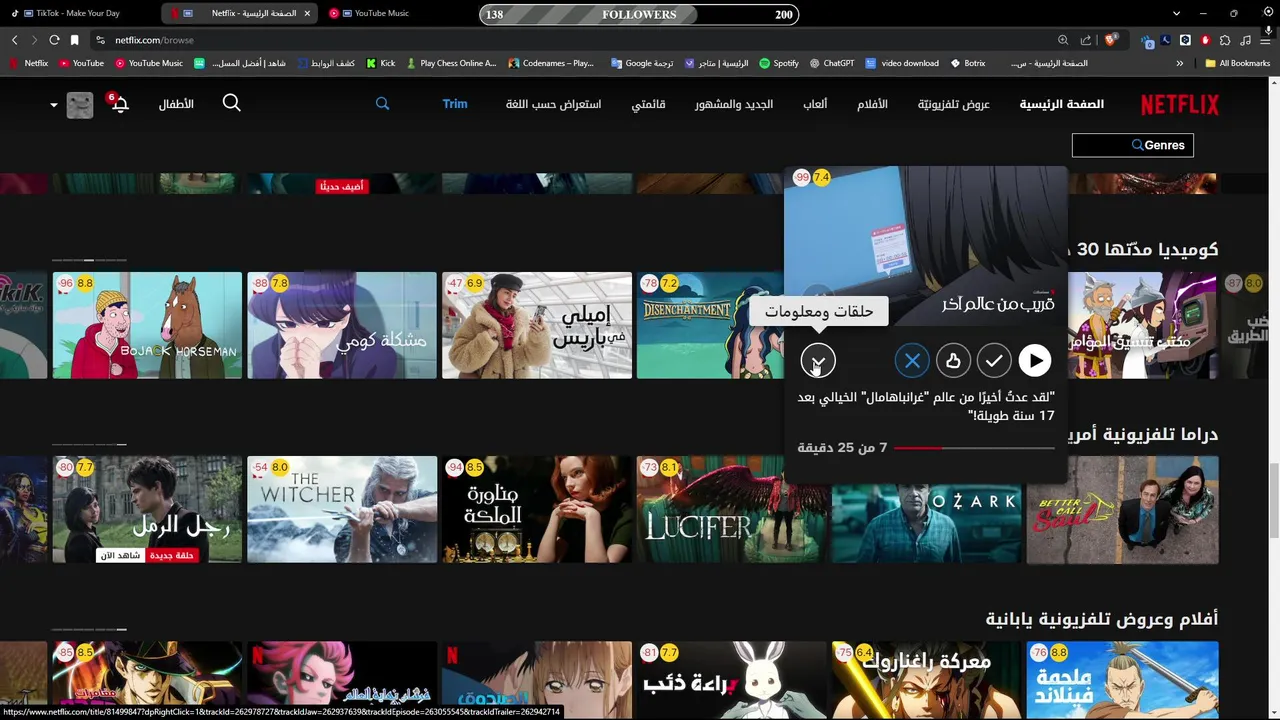Open tab search dropdown arrow

click(1176, 14)
